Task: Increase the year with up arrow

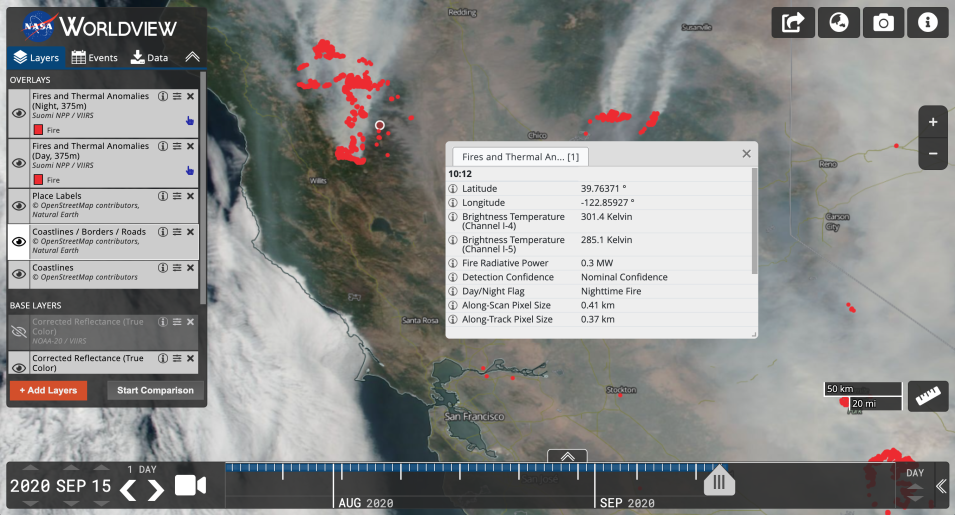Action: tap(30, 468)
